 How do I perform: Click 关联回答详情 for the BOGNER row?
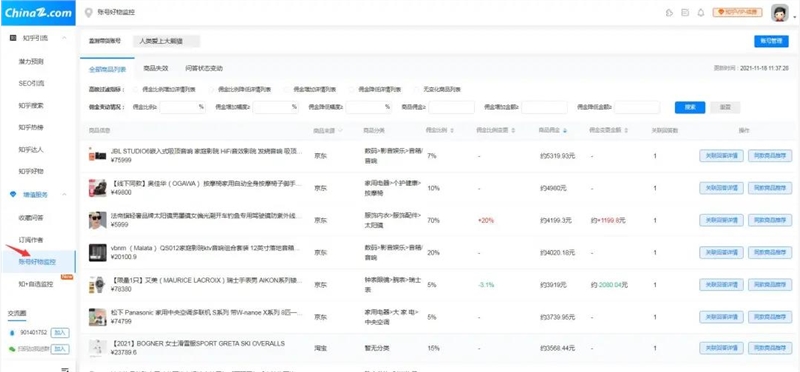721,349
